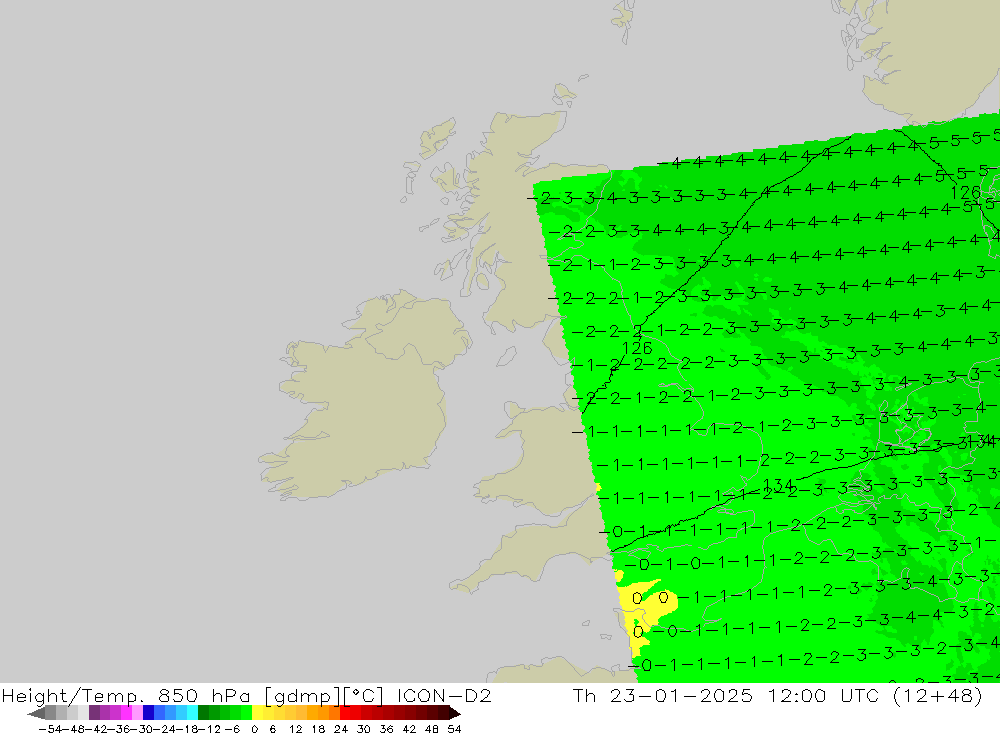Click the legend value '12' under the color bar
Screen dimensions: 1000x733
point(296,729)
